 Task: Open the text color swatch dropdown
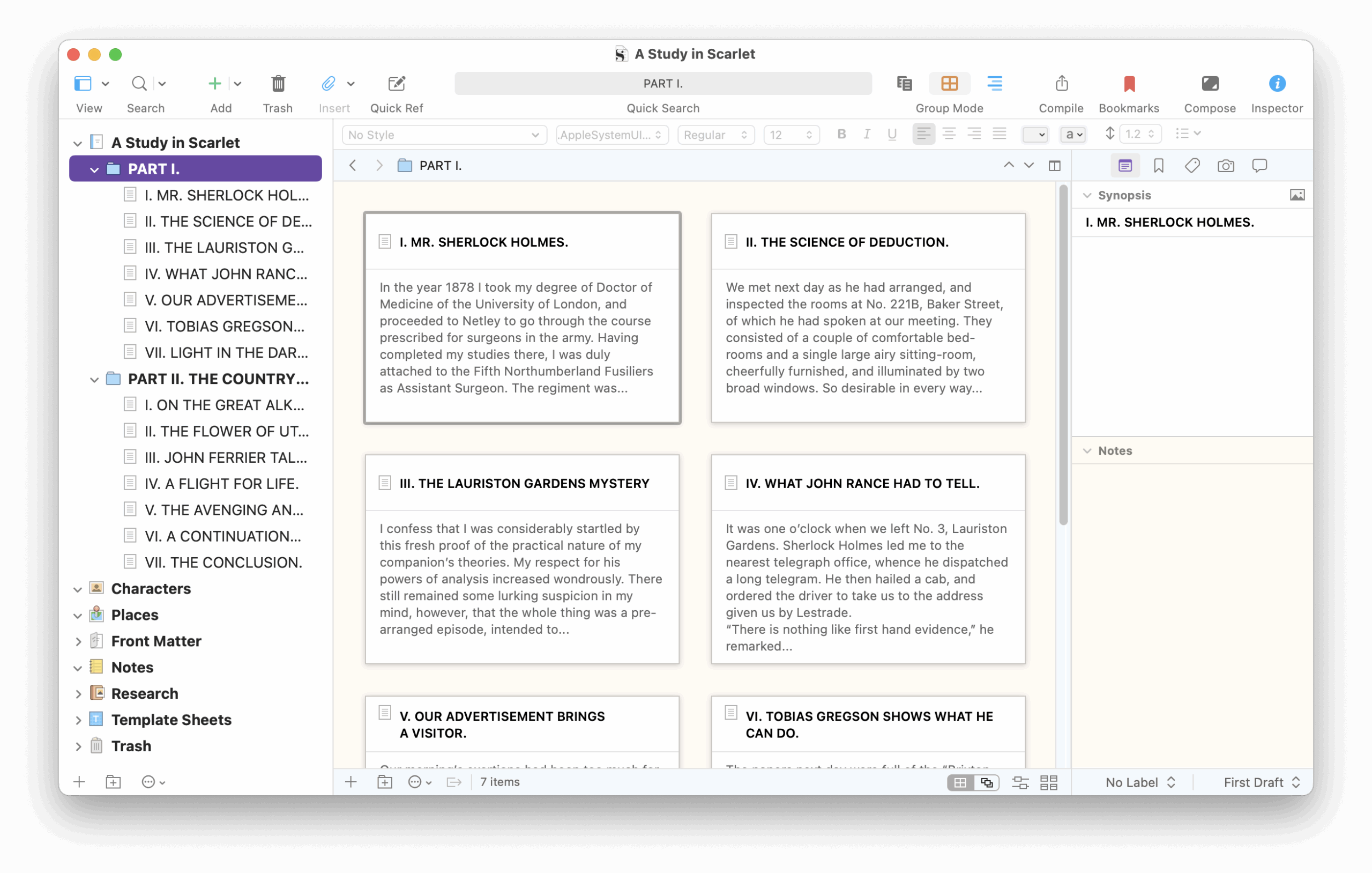pyautogui.click(x=1035, y=135)
